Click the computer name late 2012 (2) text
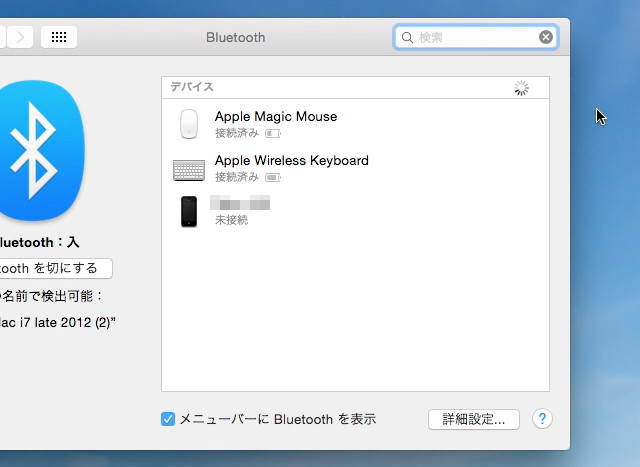The width and height of the screenshot is (640, 467). (x=57, y=322)
